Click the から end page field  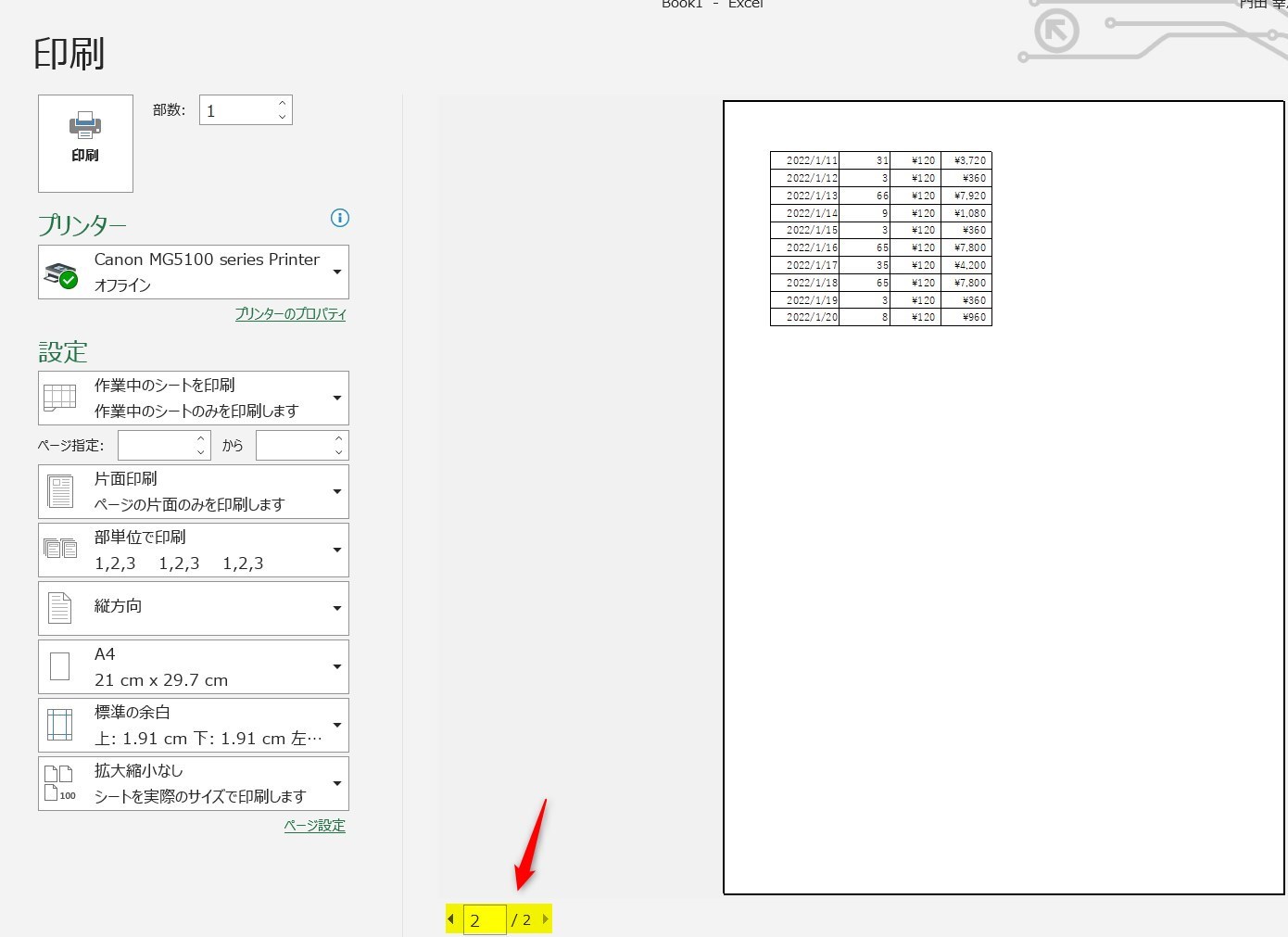[294, 446]
